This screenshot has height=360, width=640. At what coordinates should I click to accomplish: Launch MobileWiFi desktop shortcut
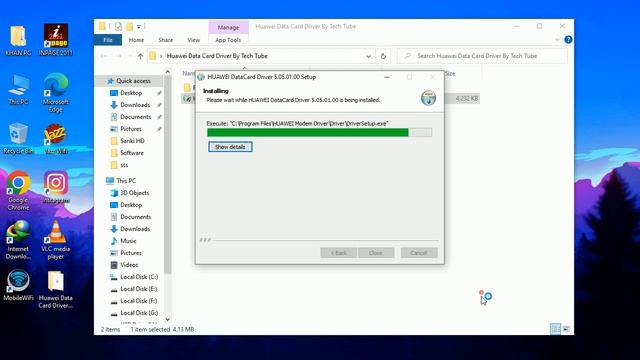tap(18, 286)
